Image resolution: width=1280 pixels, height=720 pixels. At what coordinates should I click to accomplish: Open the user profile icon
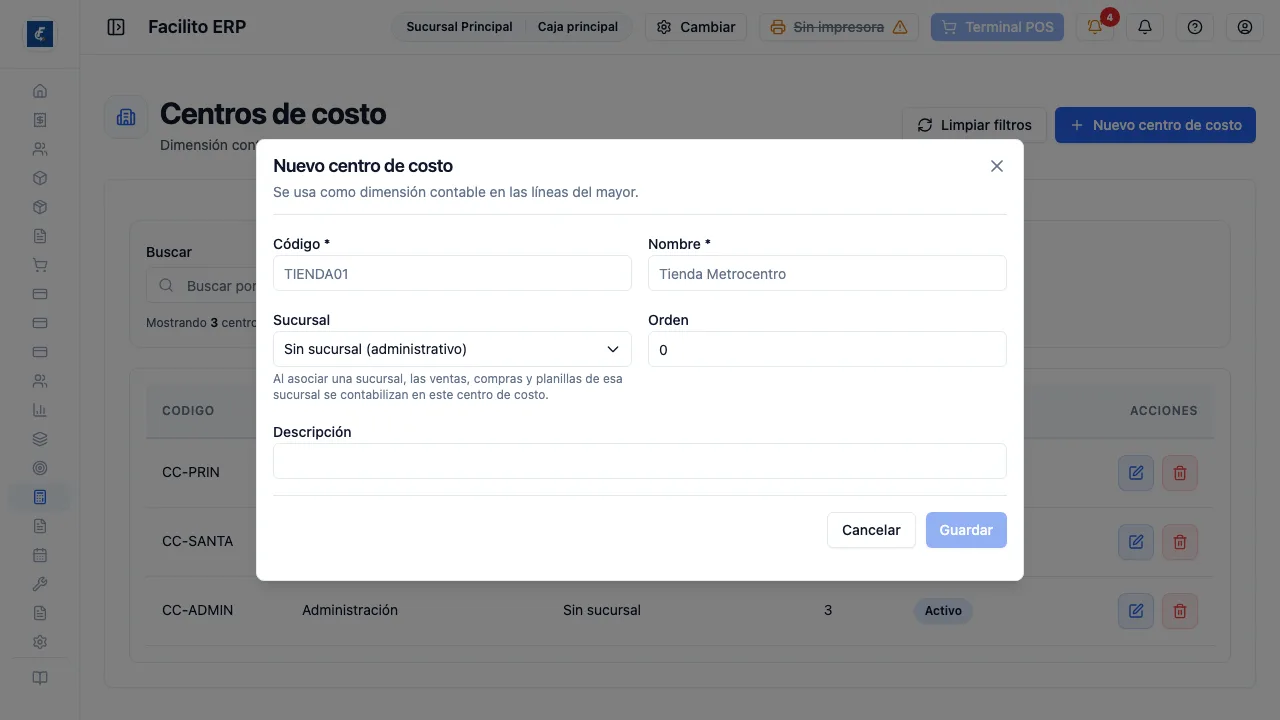click(1245, 27)
